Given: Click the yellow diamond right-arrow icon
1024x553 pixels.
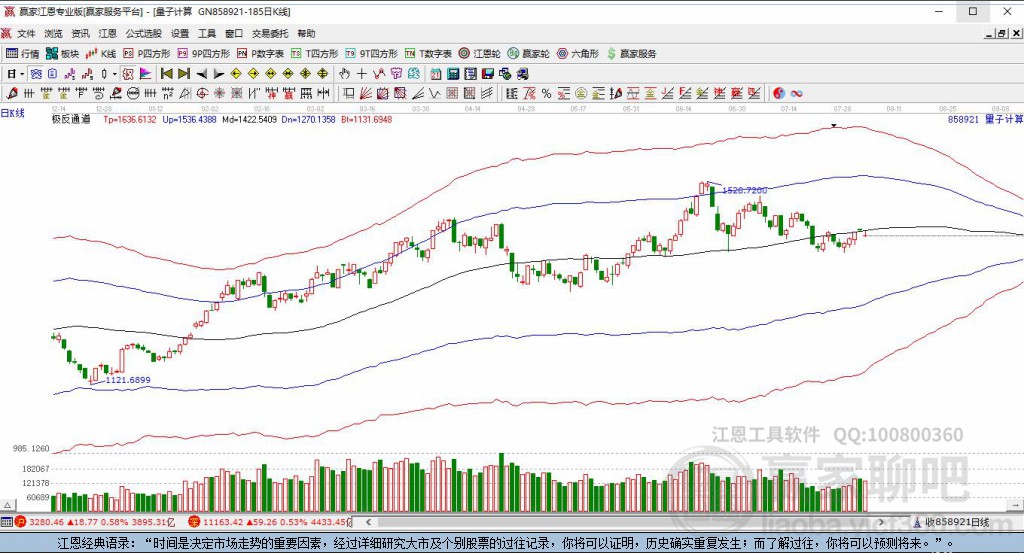Looking at the screenshot, I should tap(253, 74).
